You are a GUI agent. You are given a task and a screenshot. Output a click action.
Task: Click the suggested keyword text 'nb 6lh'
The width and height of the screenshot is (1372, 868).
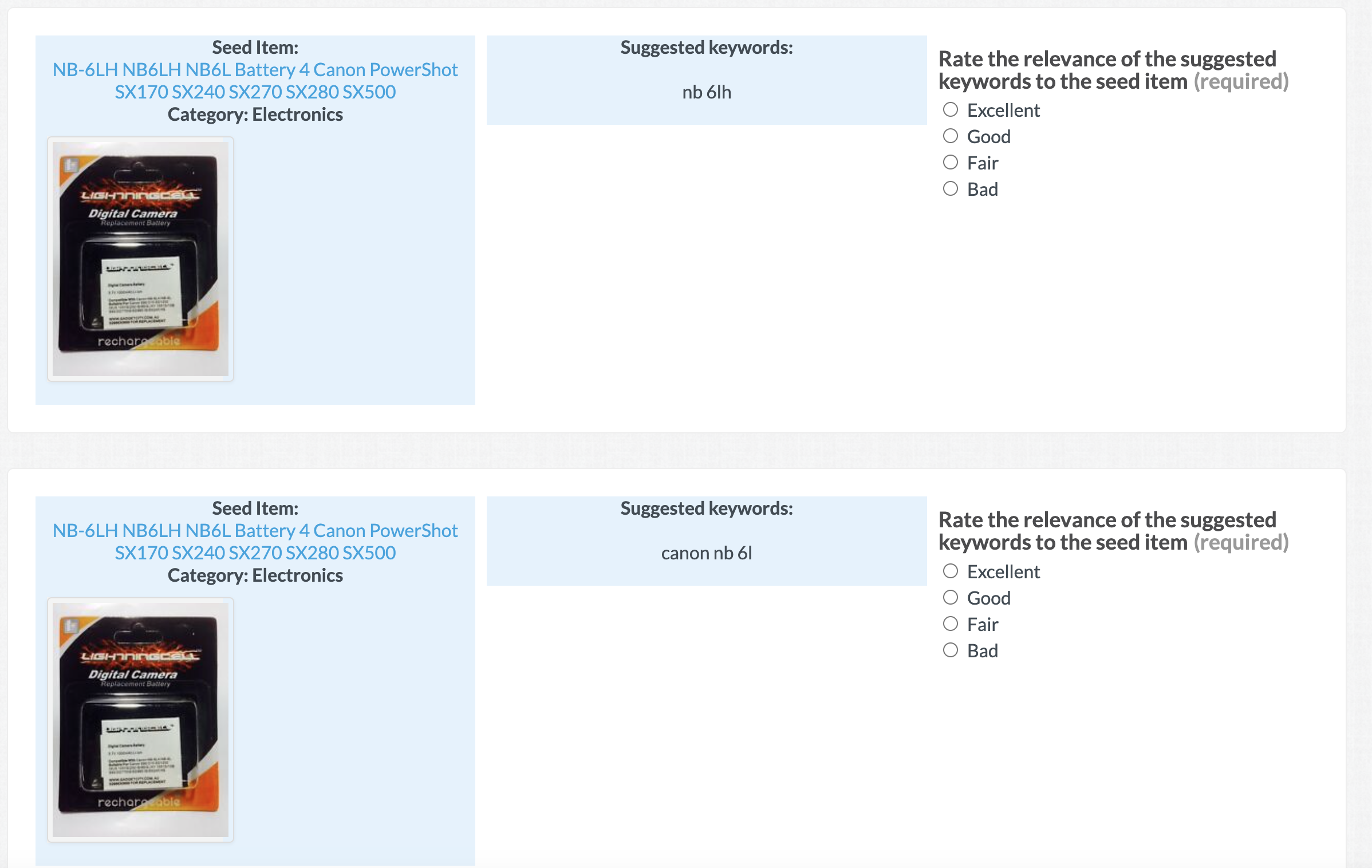[x=707, y=92]
